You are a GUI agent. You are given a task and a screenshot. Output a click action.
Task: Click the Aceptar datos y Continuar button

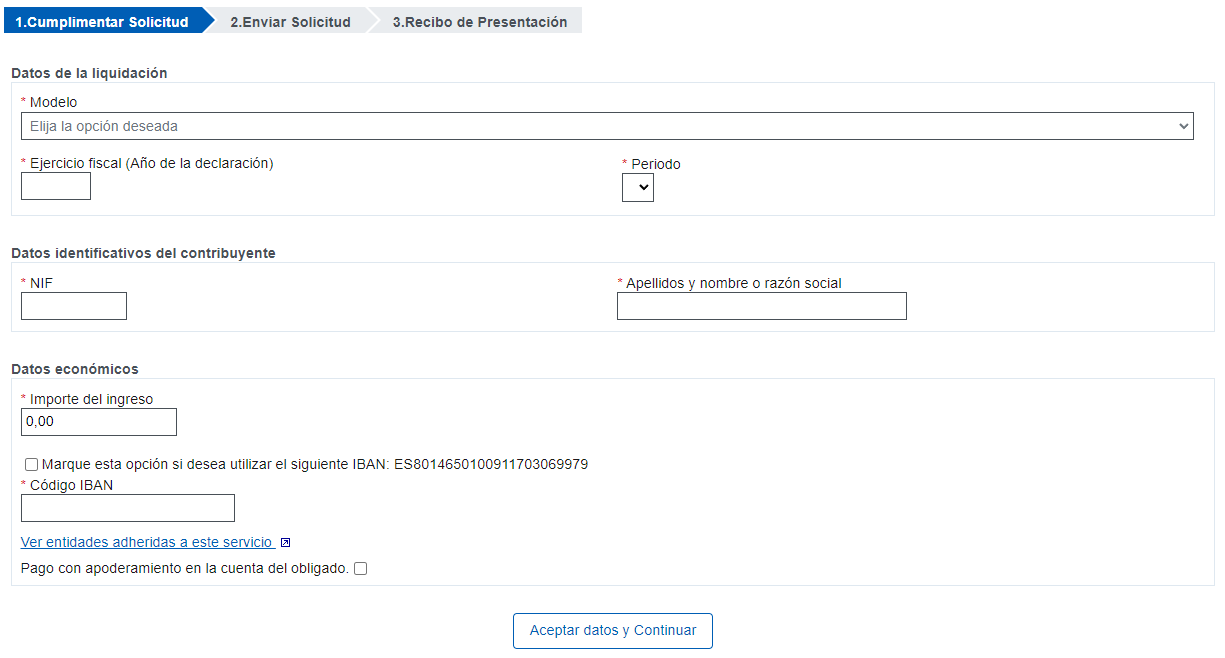[613, 631]
